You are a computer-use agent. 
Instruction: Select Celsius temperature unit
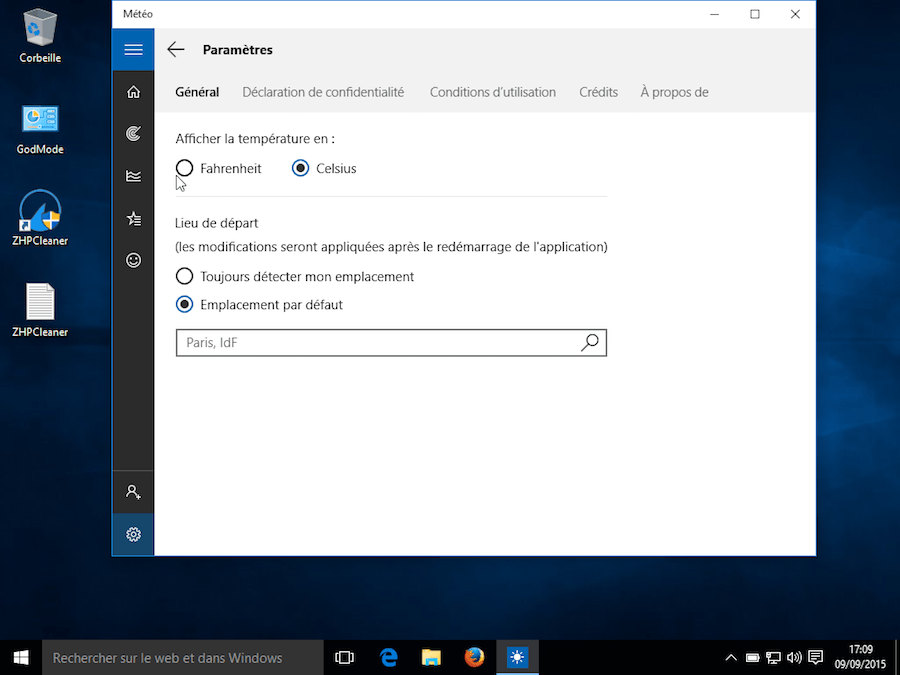tap(301, 169)
